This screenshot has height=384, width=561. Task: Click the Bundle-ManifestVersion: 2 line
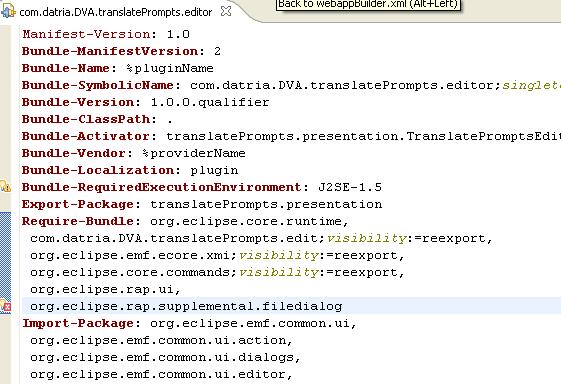121,51
